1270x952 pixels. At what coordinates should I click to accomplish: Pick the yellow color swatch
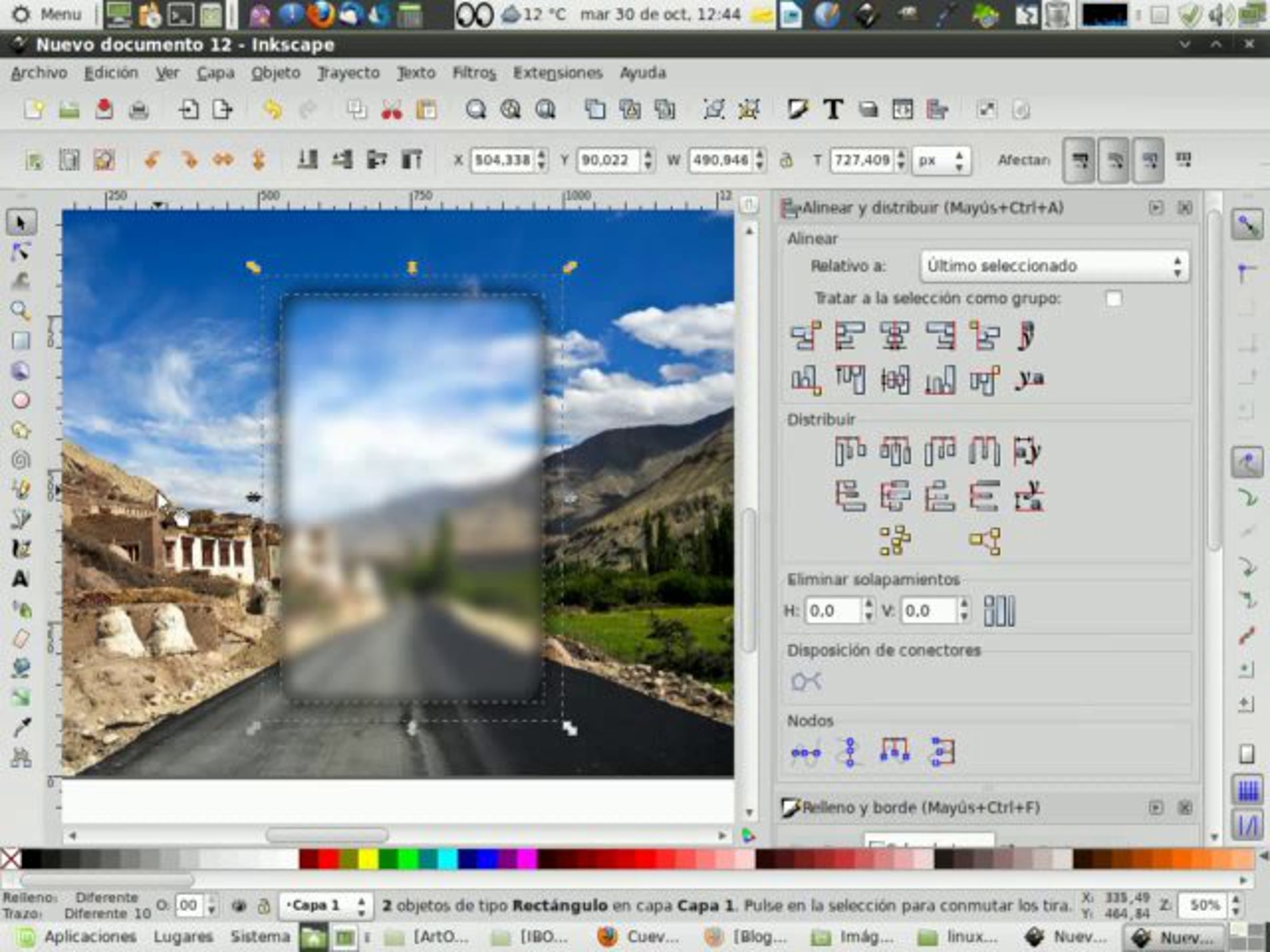(x=368, y=859)
